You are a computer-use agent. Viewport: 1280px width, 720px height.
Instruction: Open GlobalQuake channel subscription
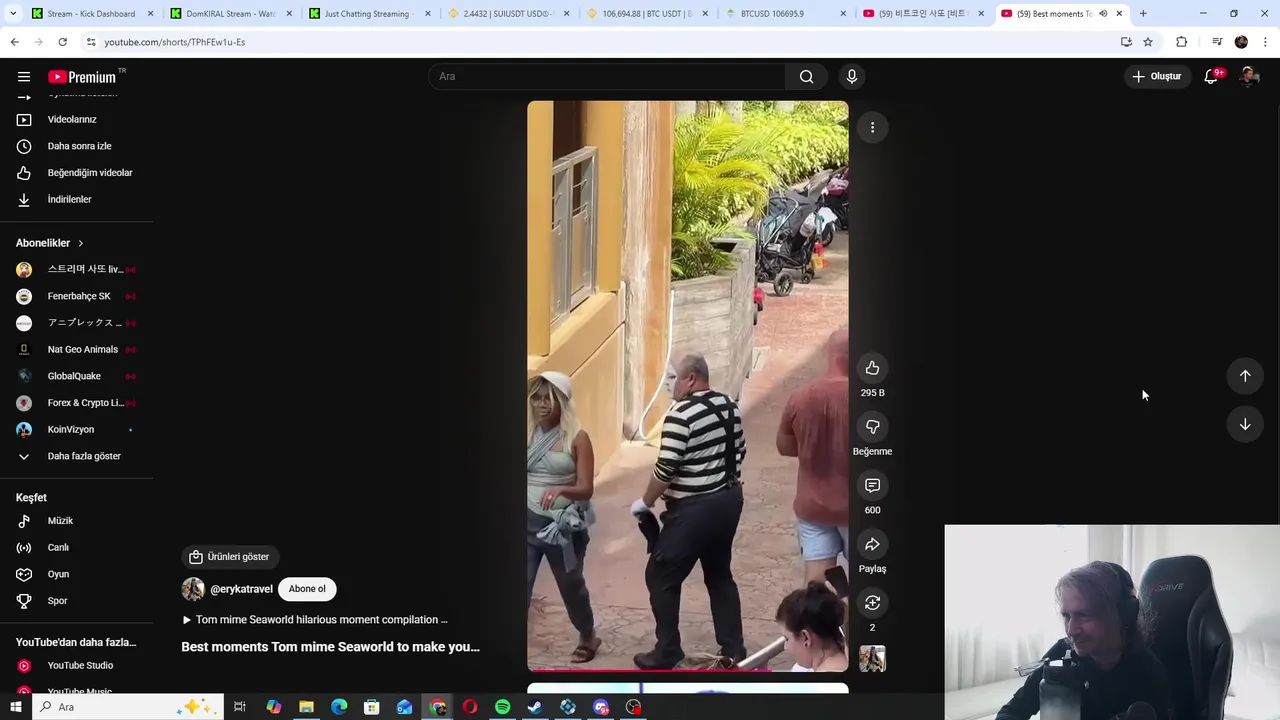click(77, 376)
